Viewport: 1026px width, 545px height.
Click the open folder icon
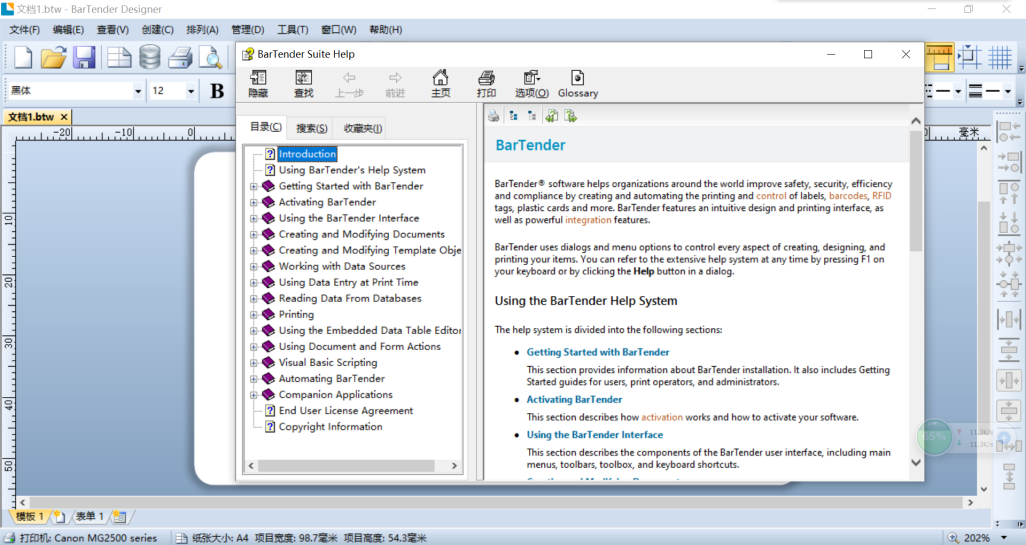pos(54,58)
